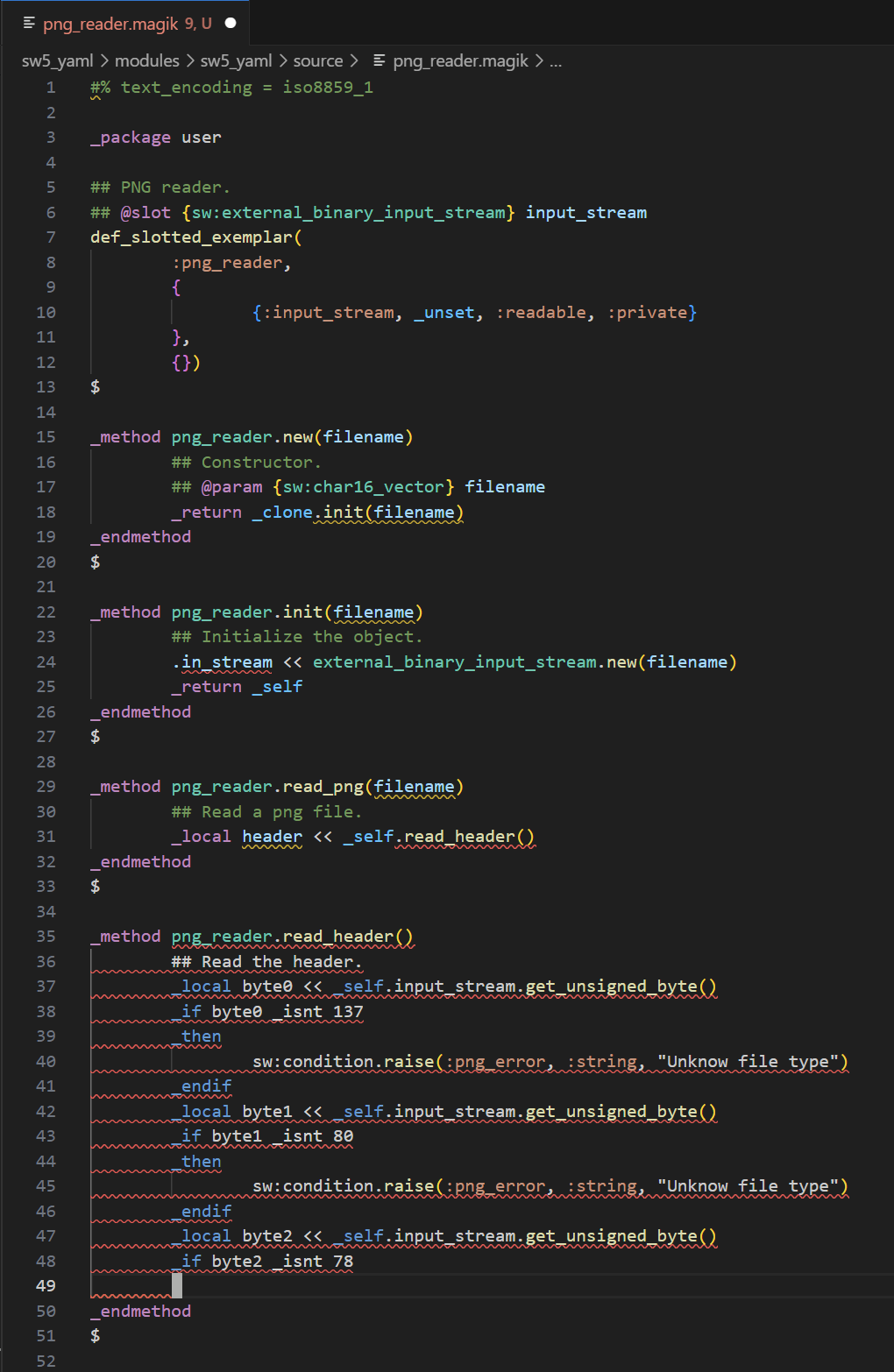Image resolution: width=894 pixels, height=1372 pixels.
Task: Click the file icon in the breadcrumb bar
Action: [x=380, y=61]
